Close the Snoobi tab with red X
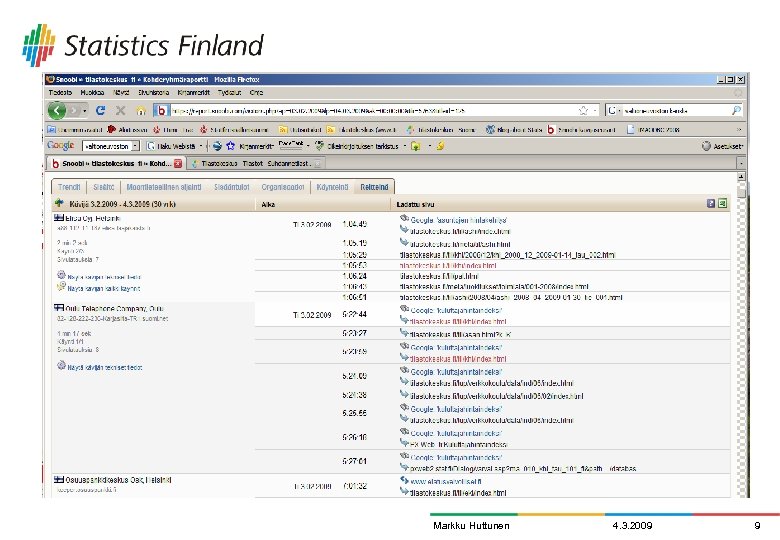Viewport: 780px width, 540px height. point(178,163)
